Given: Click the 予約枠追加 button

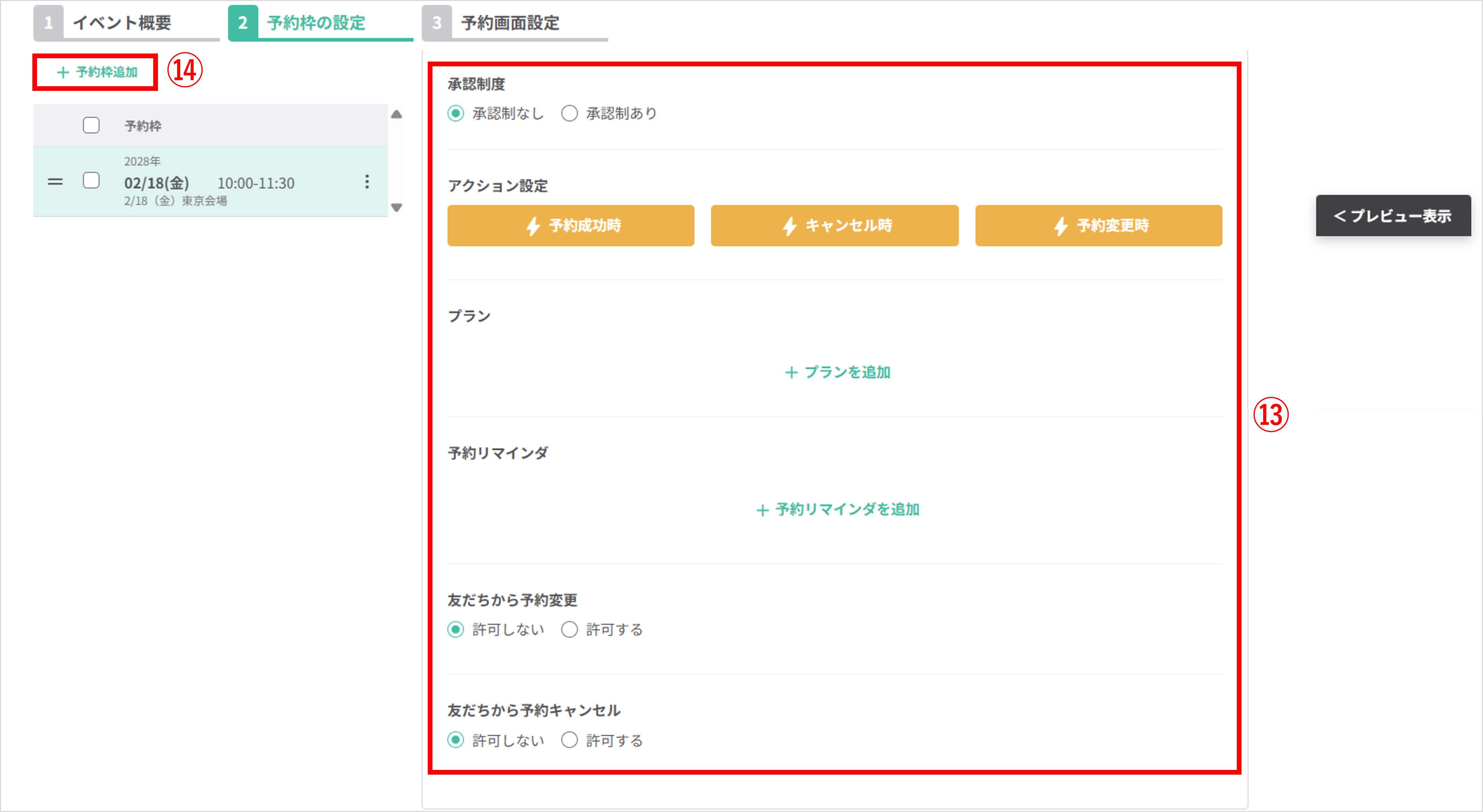Looking at the screenshot, I should pos(97,72).
